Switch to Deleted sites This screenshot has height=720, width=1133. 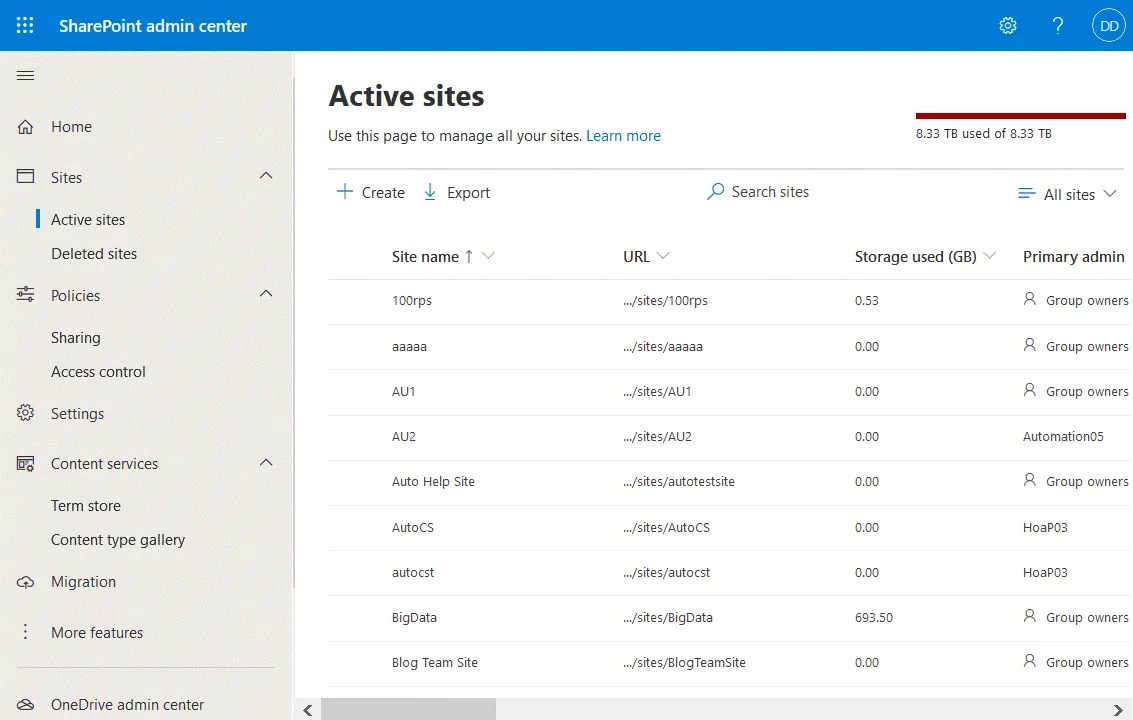click(93, 253)
